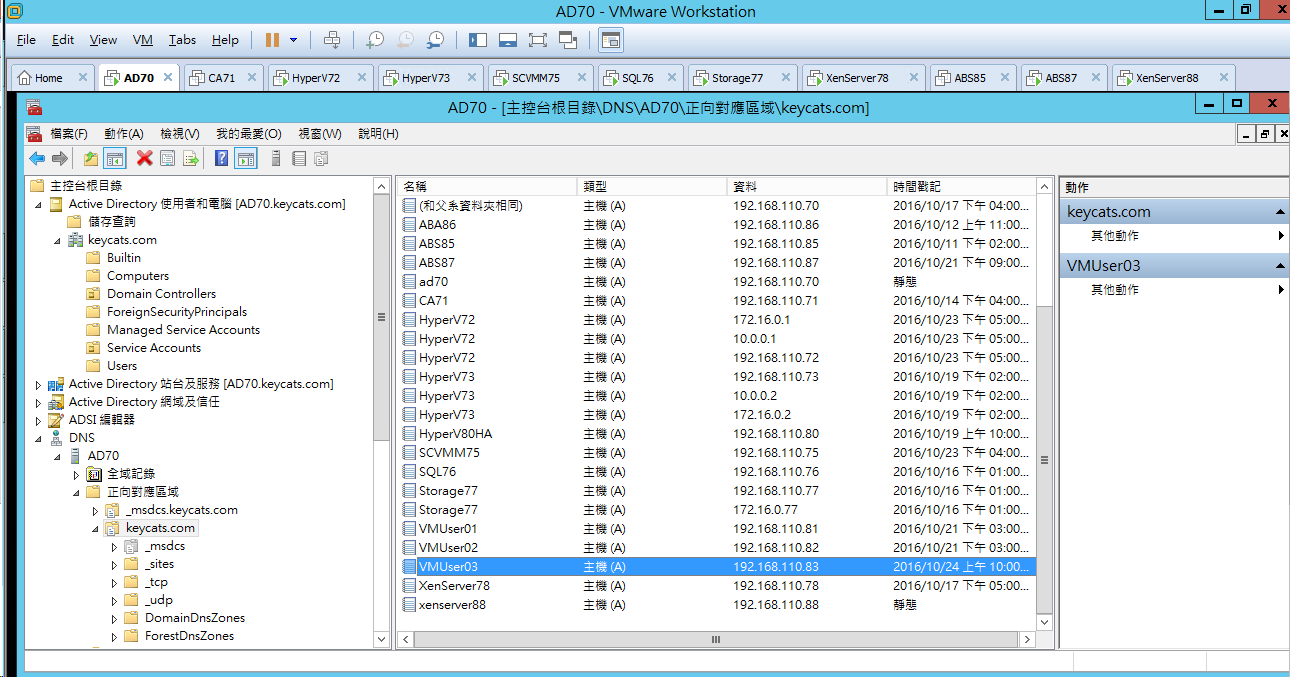Sort by the 時間戳記 column header

click(x=961, y=186)
